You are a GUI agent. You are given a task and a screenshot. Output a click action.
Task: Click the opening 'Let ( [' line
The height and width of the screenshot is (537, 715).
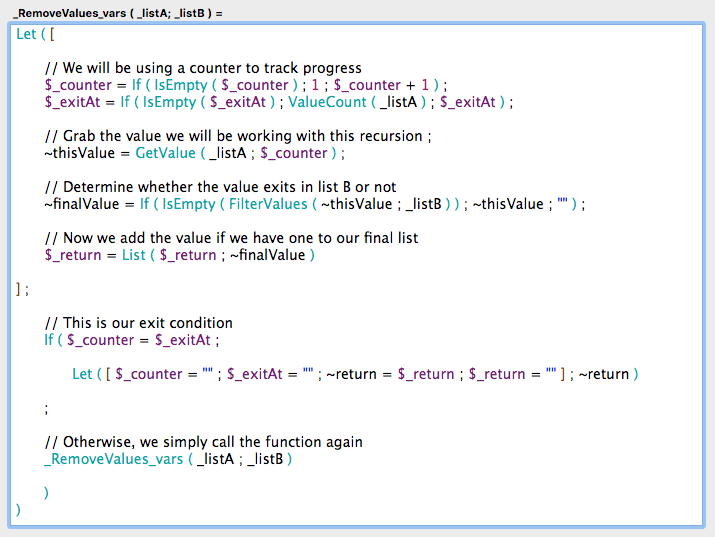(x=35, y=34)
